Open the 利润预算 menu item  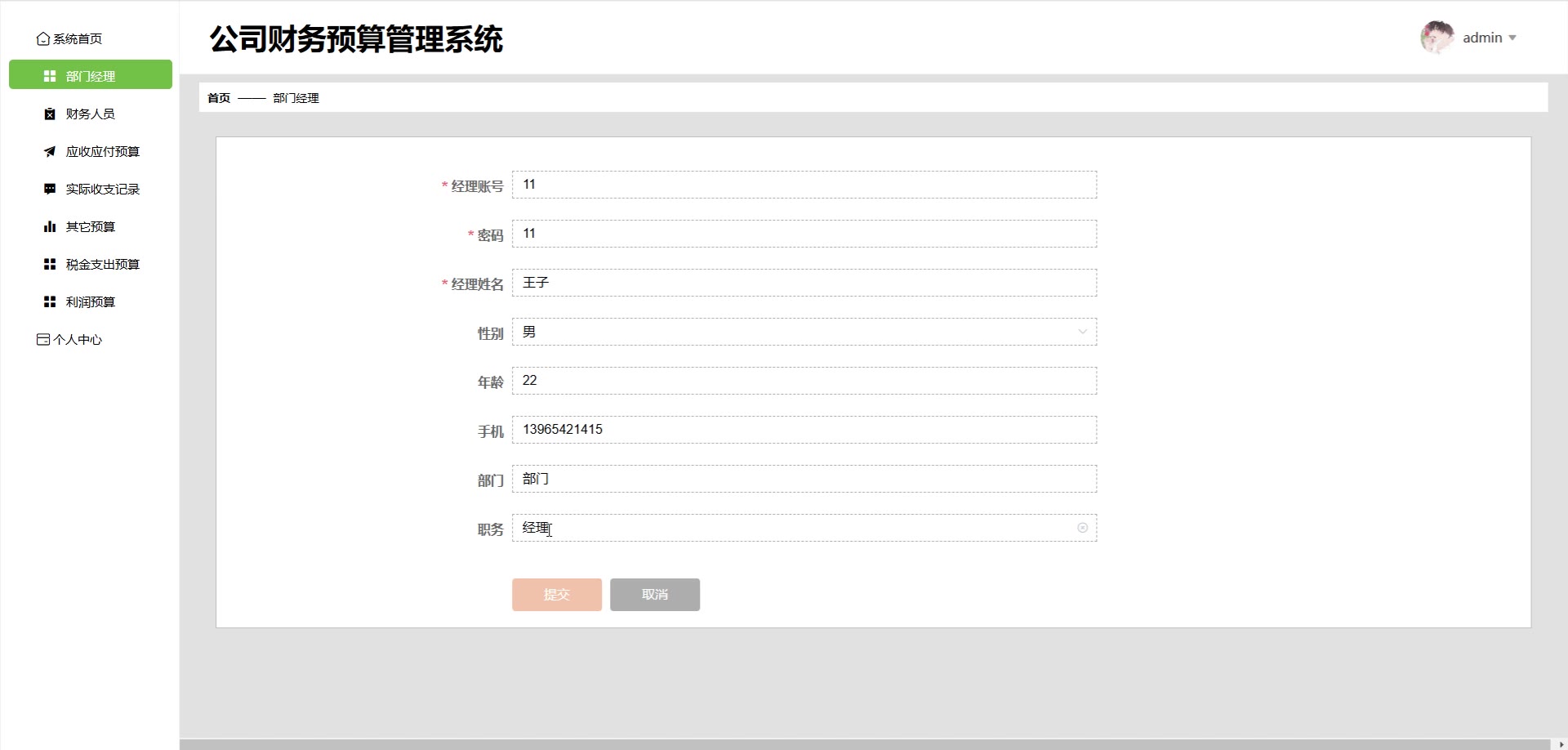(90, 301)
